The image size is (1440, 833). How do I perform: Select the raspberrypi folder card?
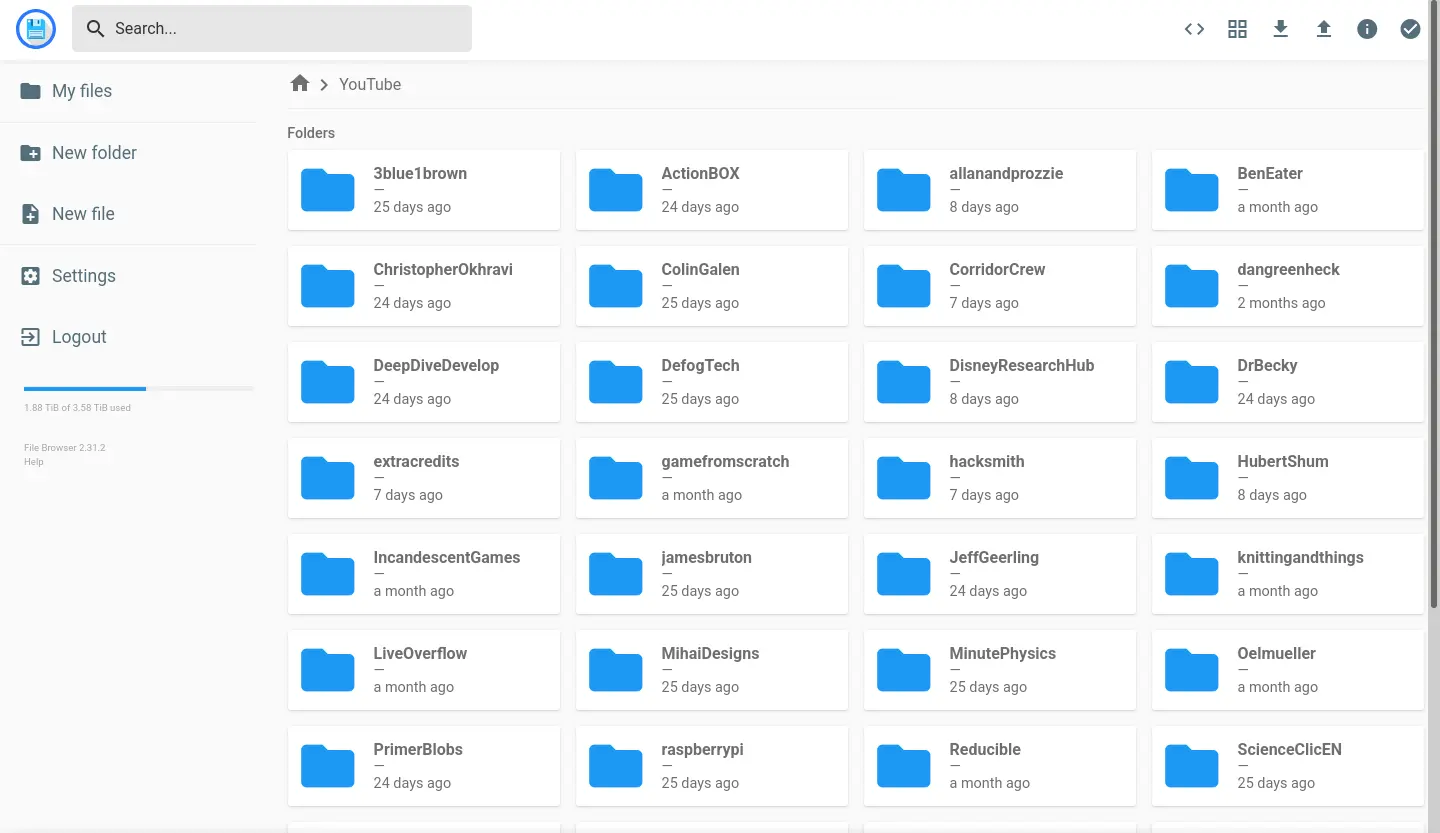[x=712, y=766]
